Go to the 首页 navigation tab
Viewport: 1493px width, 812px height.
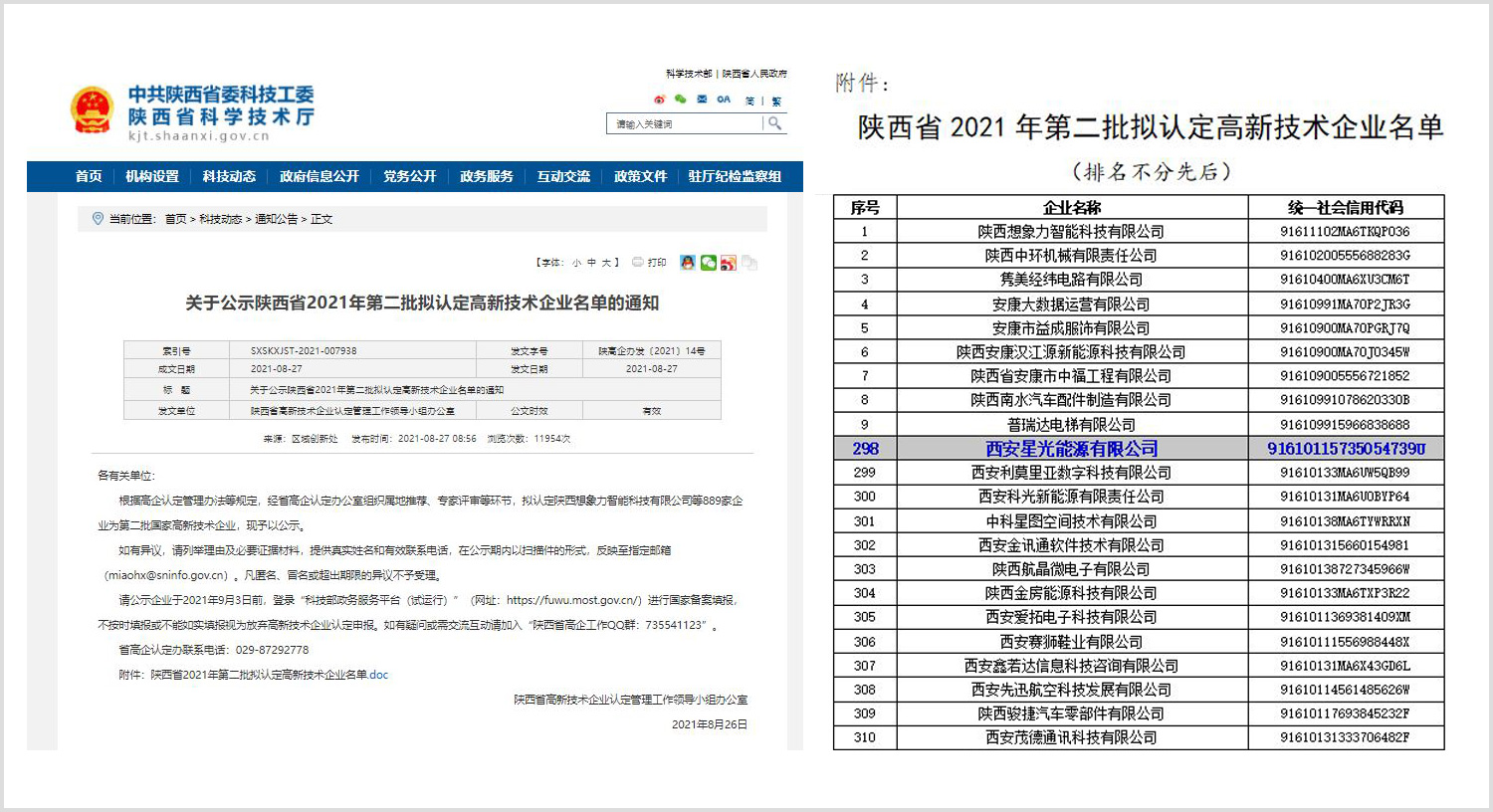(x=89, y=176)
